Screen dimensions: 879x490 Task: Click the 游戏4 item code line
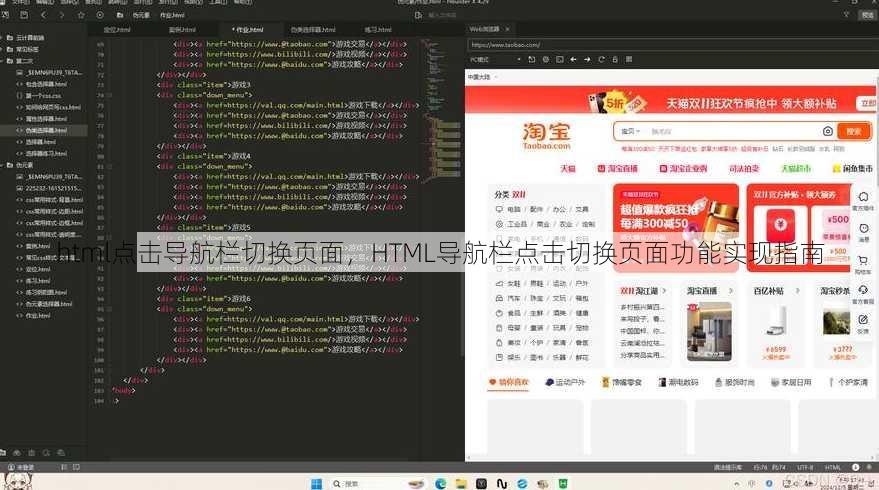pyautogui.click(x=204, y=156)
